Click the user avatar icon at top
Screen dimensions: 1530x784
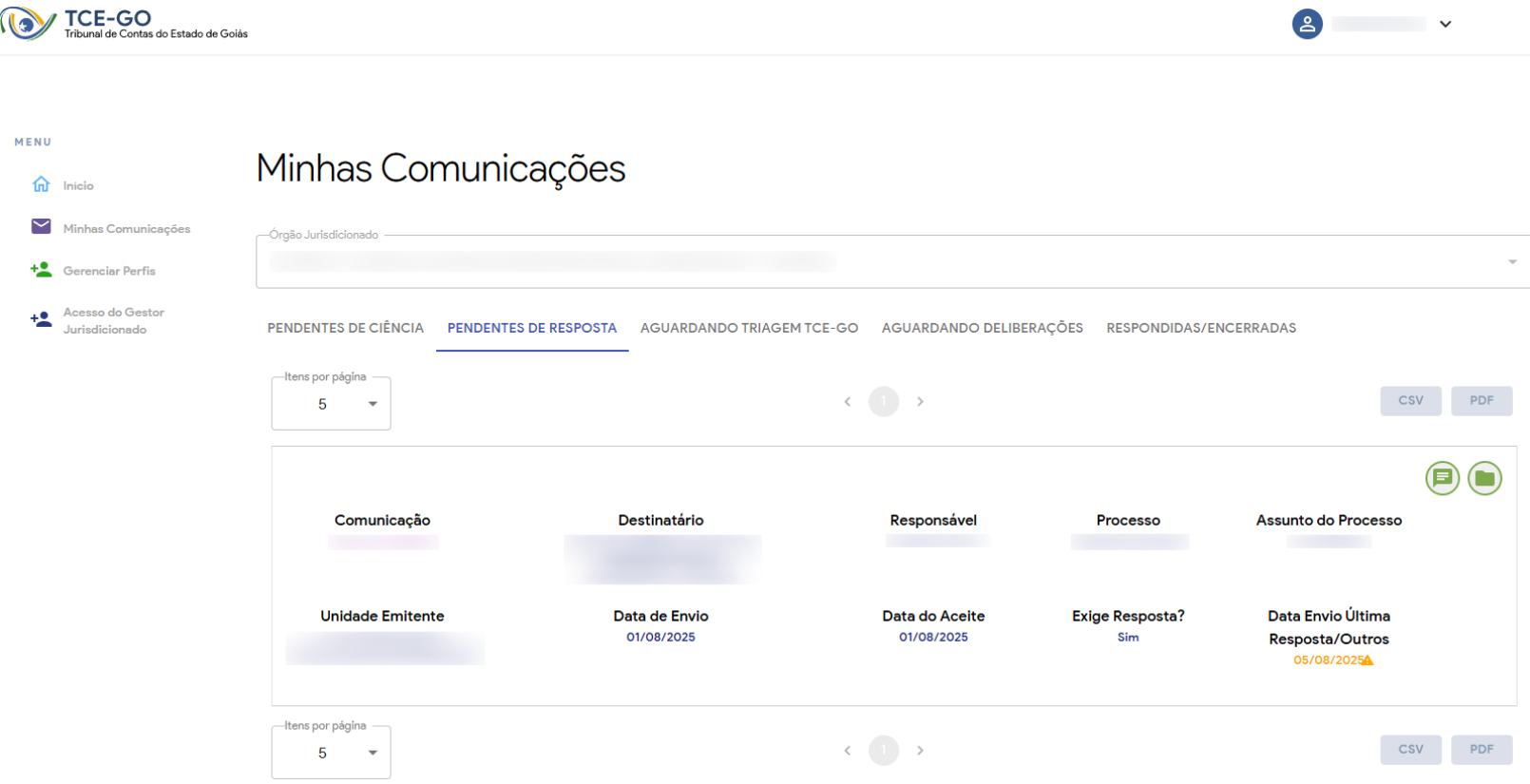tap(1307, 24)
